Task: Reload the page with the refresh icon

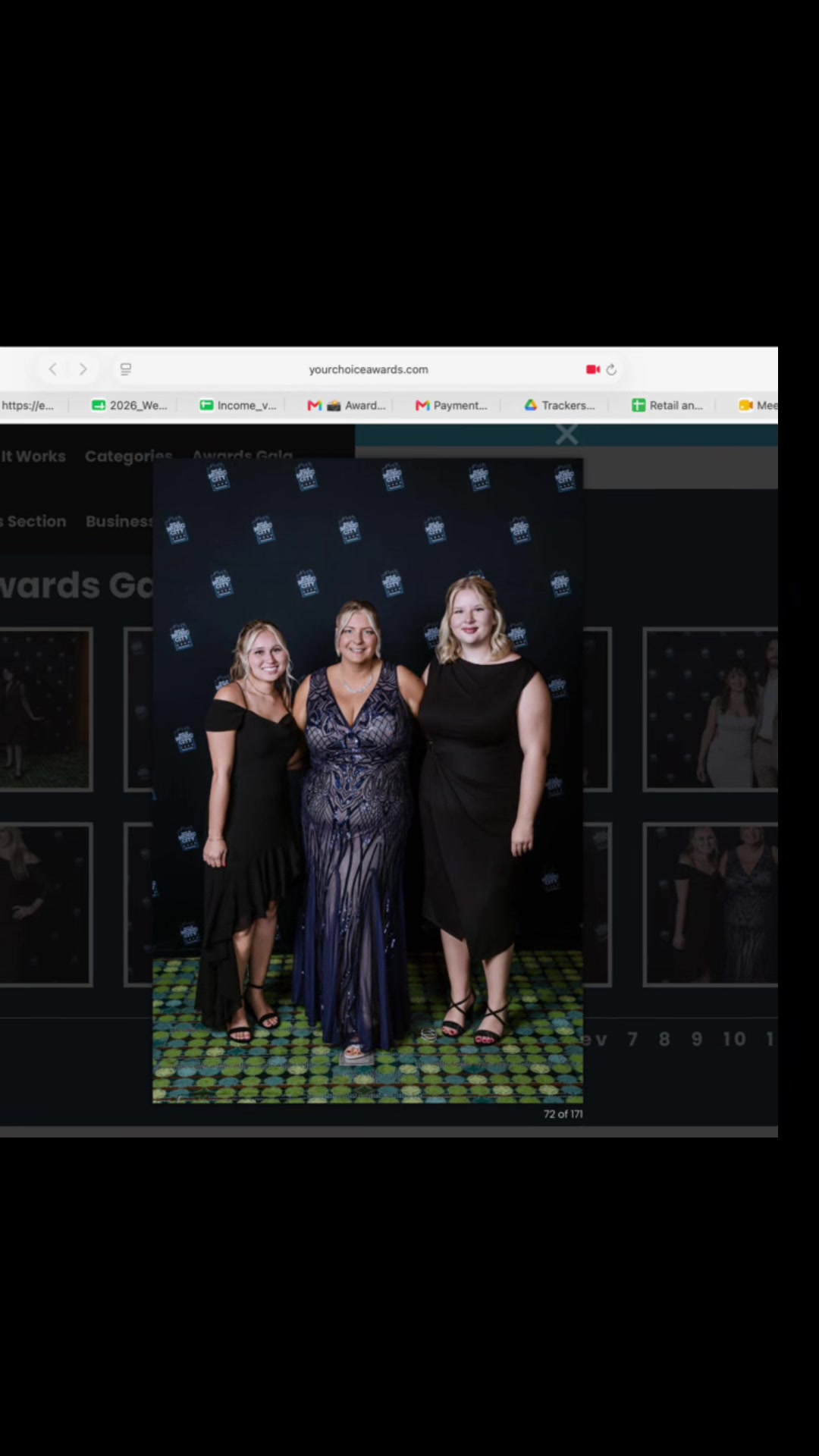Action: click(x=611, y=369)
